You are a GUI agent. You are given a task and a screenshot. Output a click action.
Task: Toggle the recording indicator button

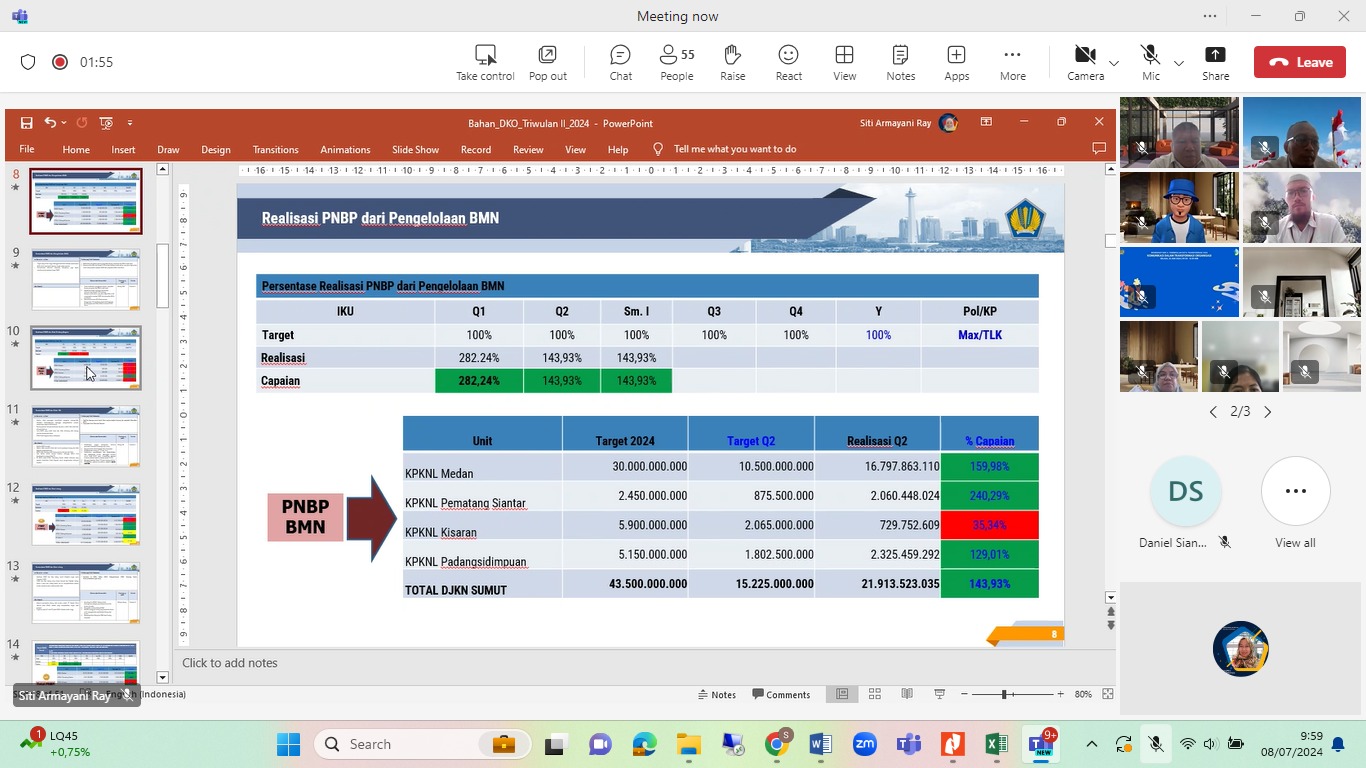tap(60, 62)
